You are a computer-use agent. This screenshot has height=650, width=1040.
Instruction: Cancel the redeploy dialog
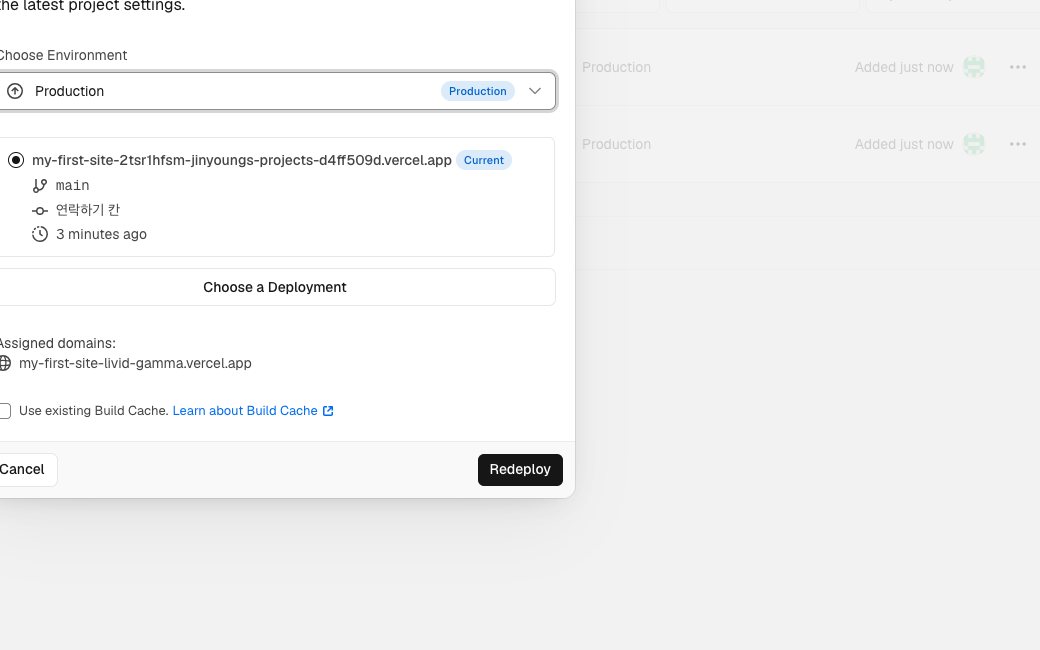23,470
